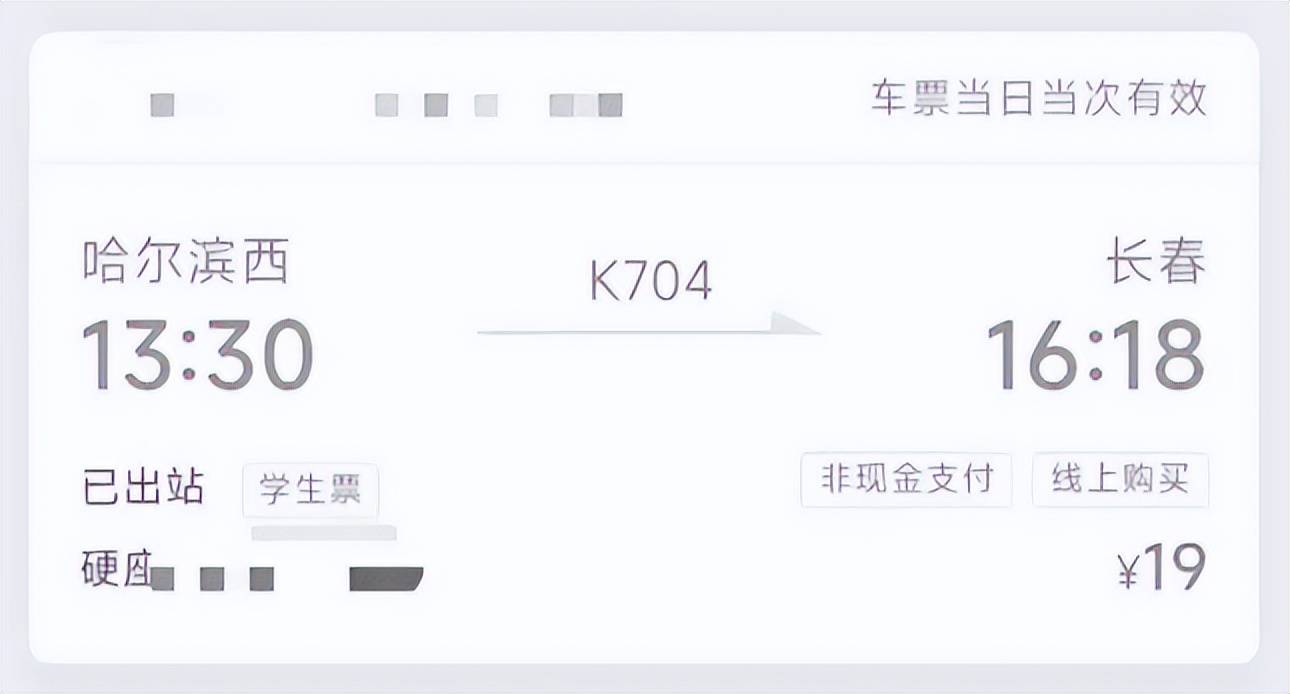Click the widest blurred block in ticket header
This screenshot has width=1290, height=694.
point(586,105)
